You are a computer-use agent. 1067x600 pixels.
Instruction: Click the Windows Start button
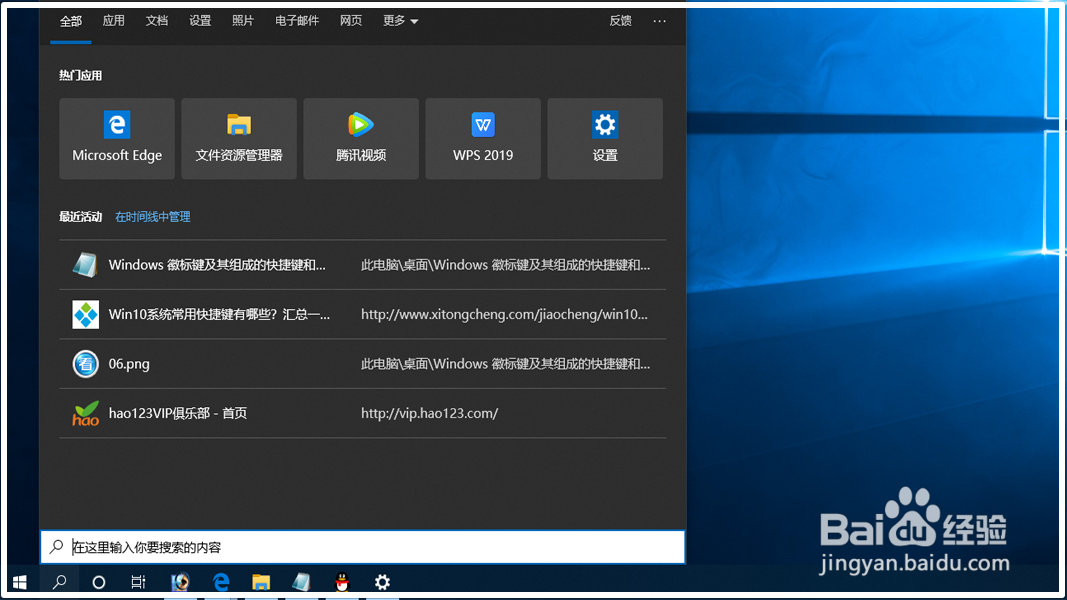pyautogui.click(x=20, y=582)
